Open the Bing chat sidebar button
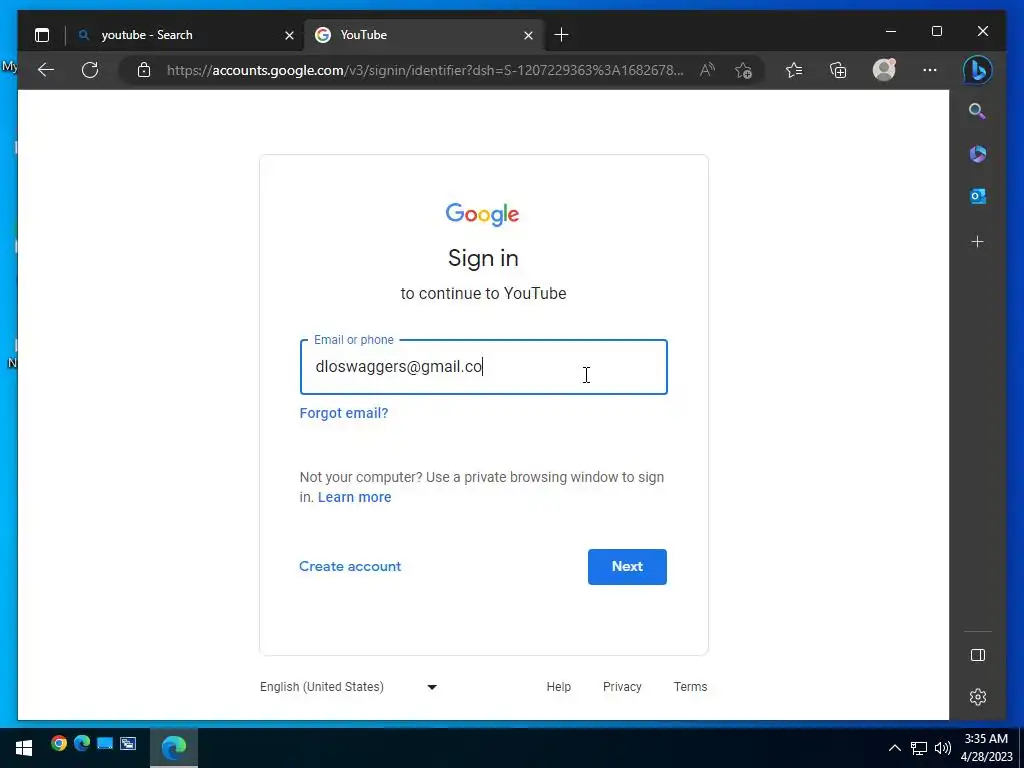Image resolution: width=1024 pixels, height=768 pixels. pyautogui.click(x=978, y=70)
